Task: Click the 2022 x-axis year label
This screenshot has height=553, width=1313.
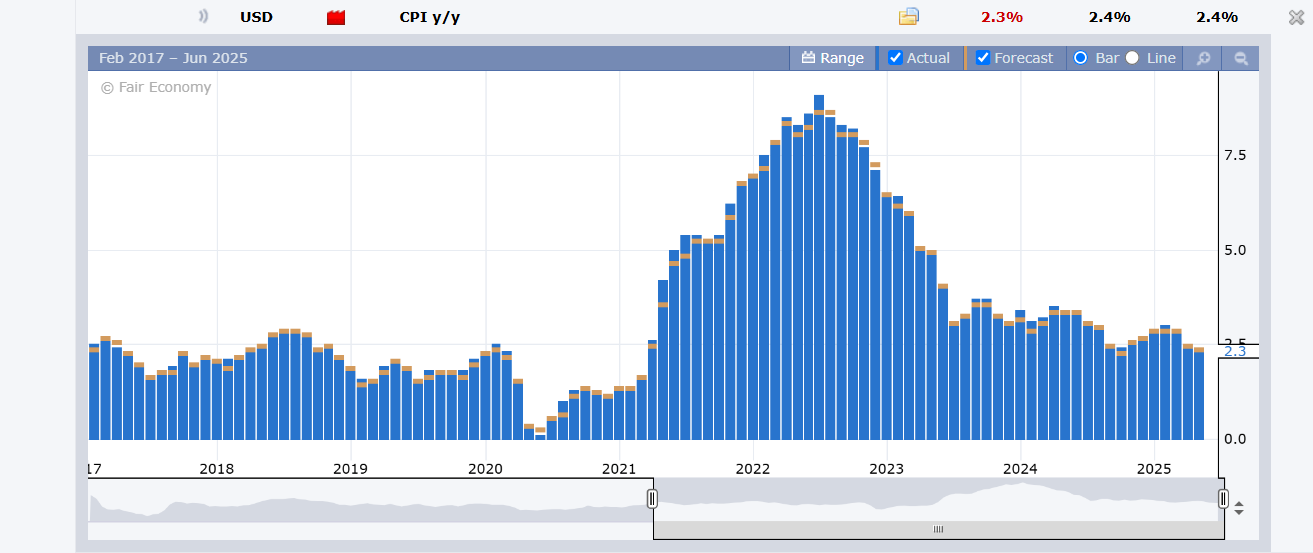Action: pyautogui.click(x=752, y=468)
